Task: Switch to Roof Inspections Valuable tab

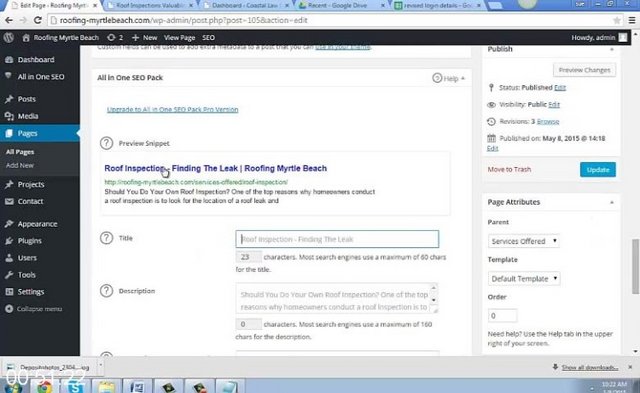Action: tap(149, 6)
